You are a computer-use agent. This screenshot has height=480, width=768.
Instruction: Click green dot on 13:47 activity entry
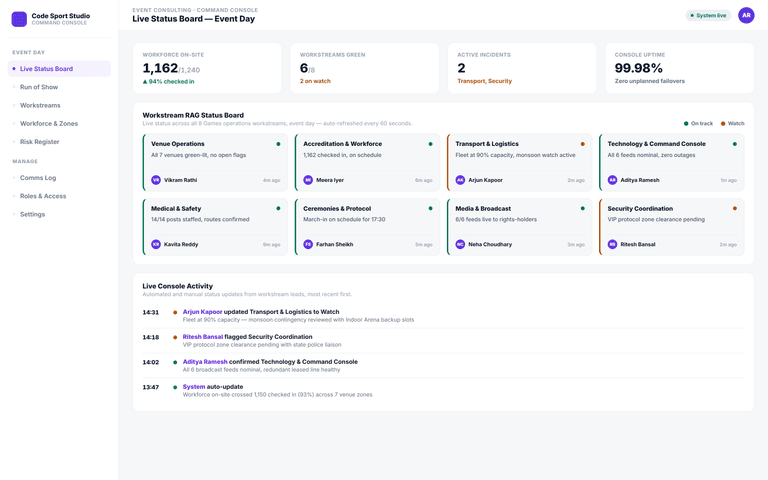pos(175,387)
